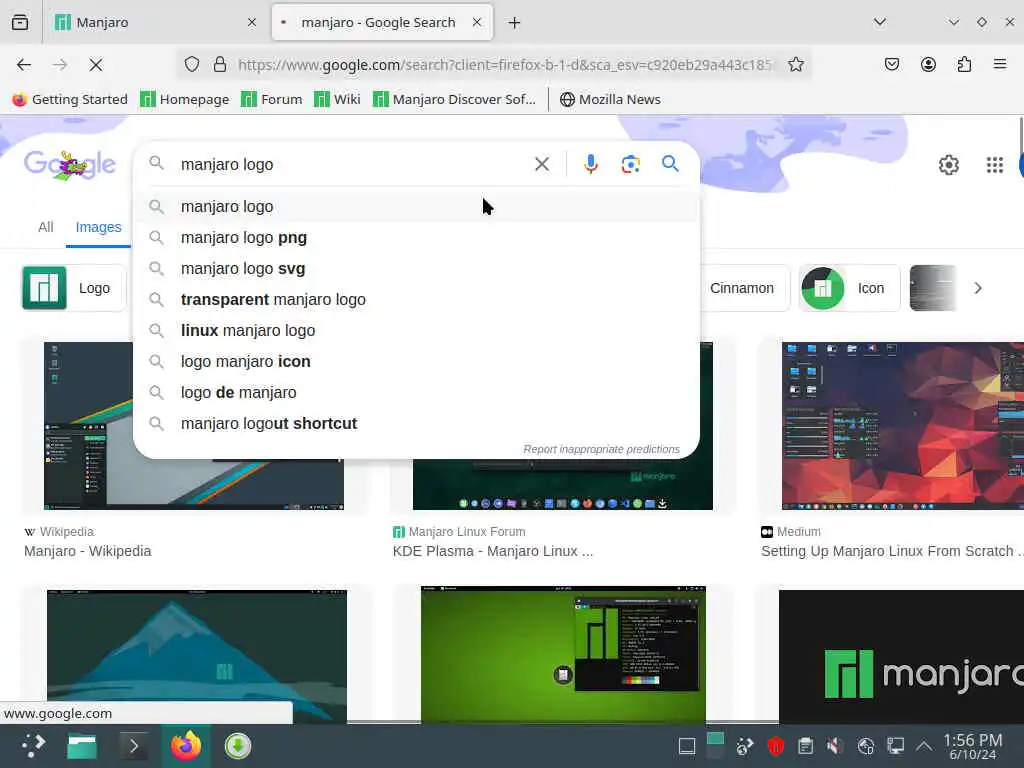This screenshot has height=768, width=1024.
Task: Stop loading the current page
Action: click(x=96, y=65)
